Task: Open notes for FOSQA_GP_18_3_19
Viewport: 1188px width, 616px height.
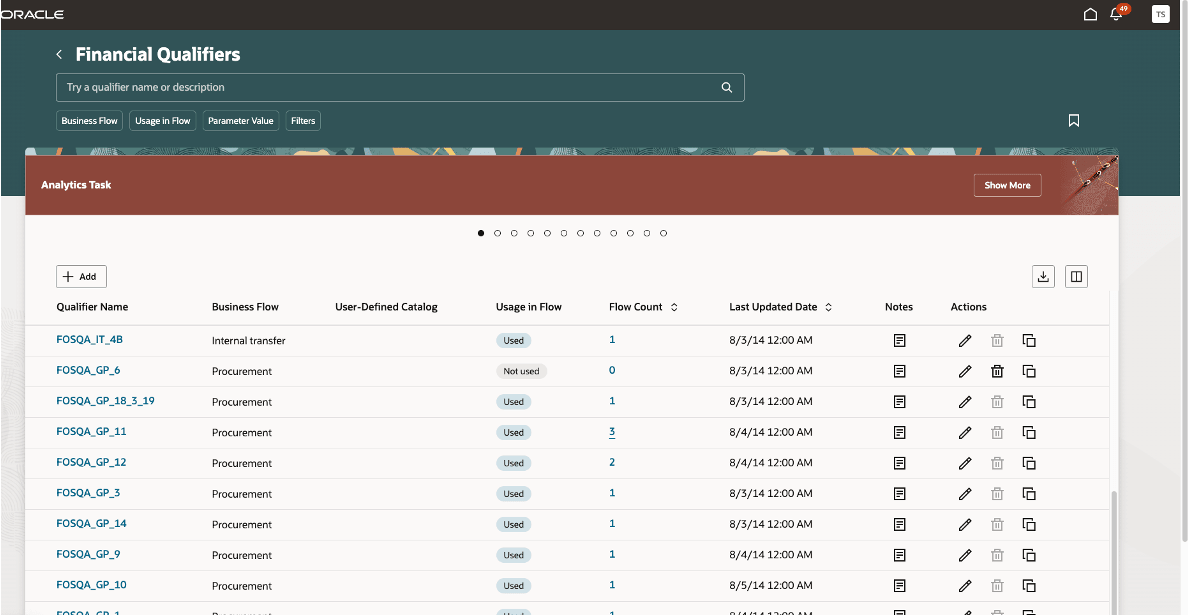Action: (x=899, y=402)
